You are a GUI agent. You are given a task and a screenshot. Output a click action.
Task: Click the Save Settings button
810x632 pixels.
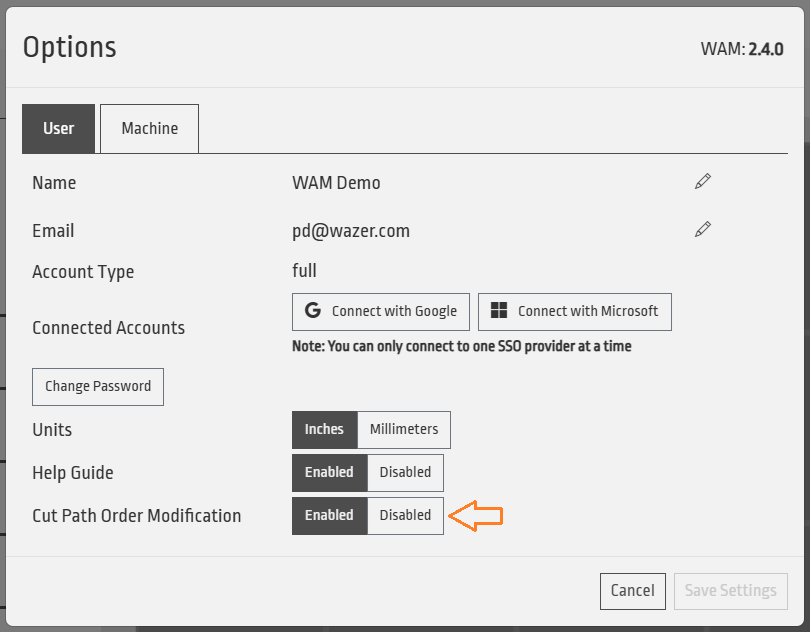(x=730, y=590)
